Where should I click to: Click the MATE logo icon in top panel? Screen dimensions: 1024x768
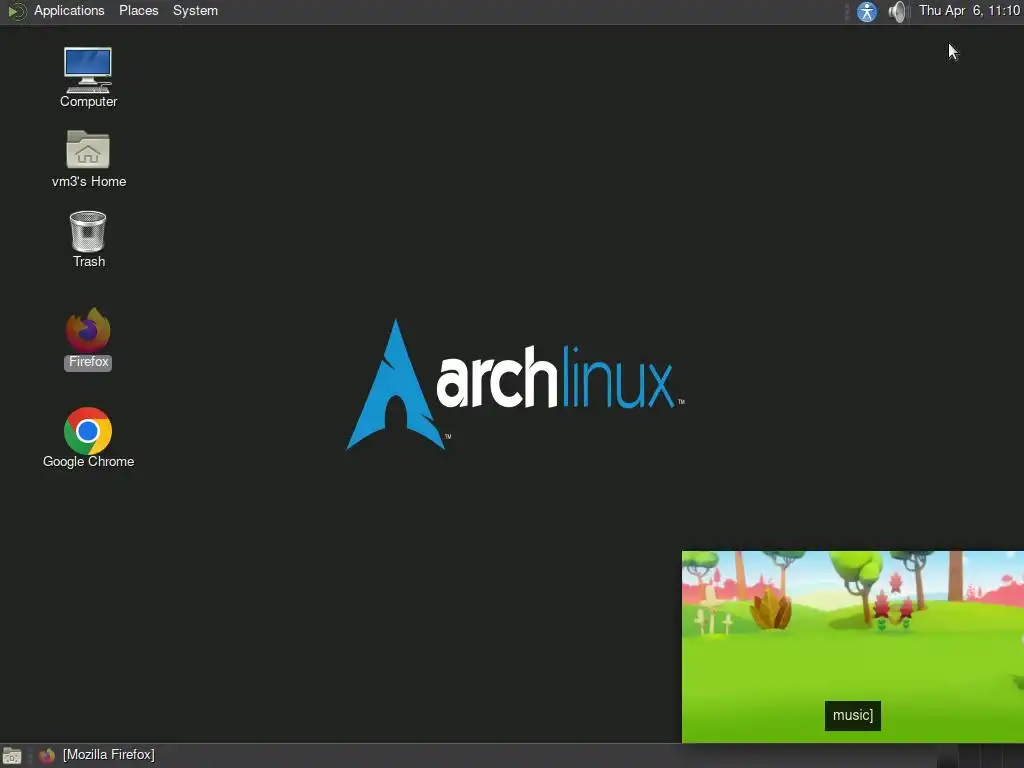[x=16, y=11]
